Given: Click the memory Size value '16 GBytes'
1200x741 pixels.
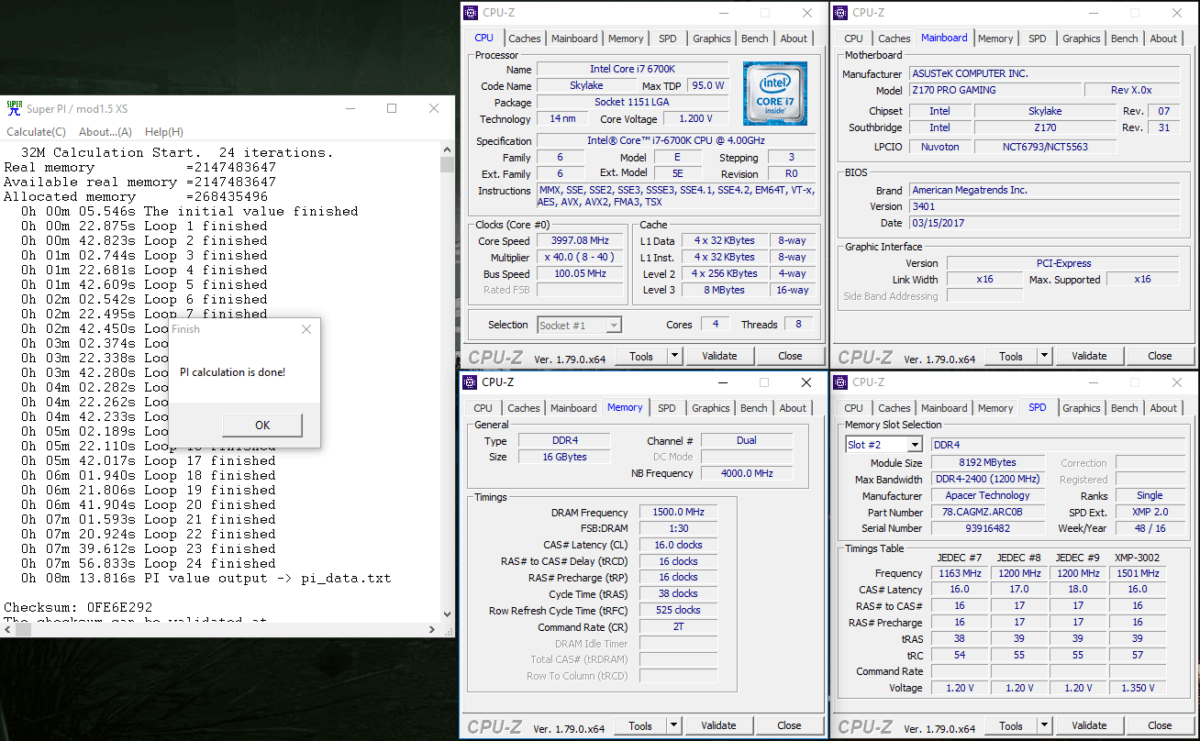Looking at the screenshot, I should [x=566, y=457].
